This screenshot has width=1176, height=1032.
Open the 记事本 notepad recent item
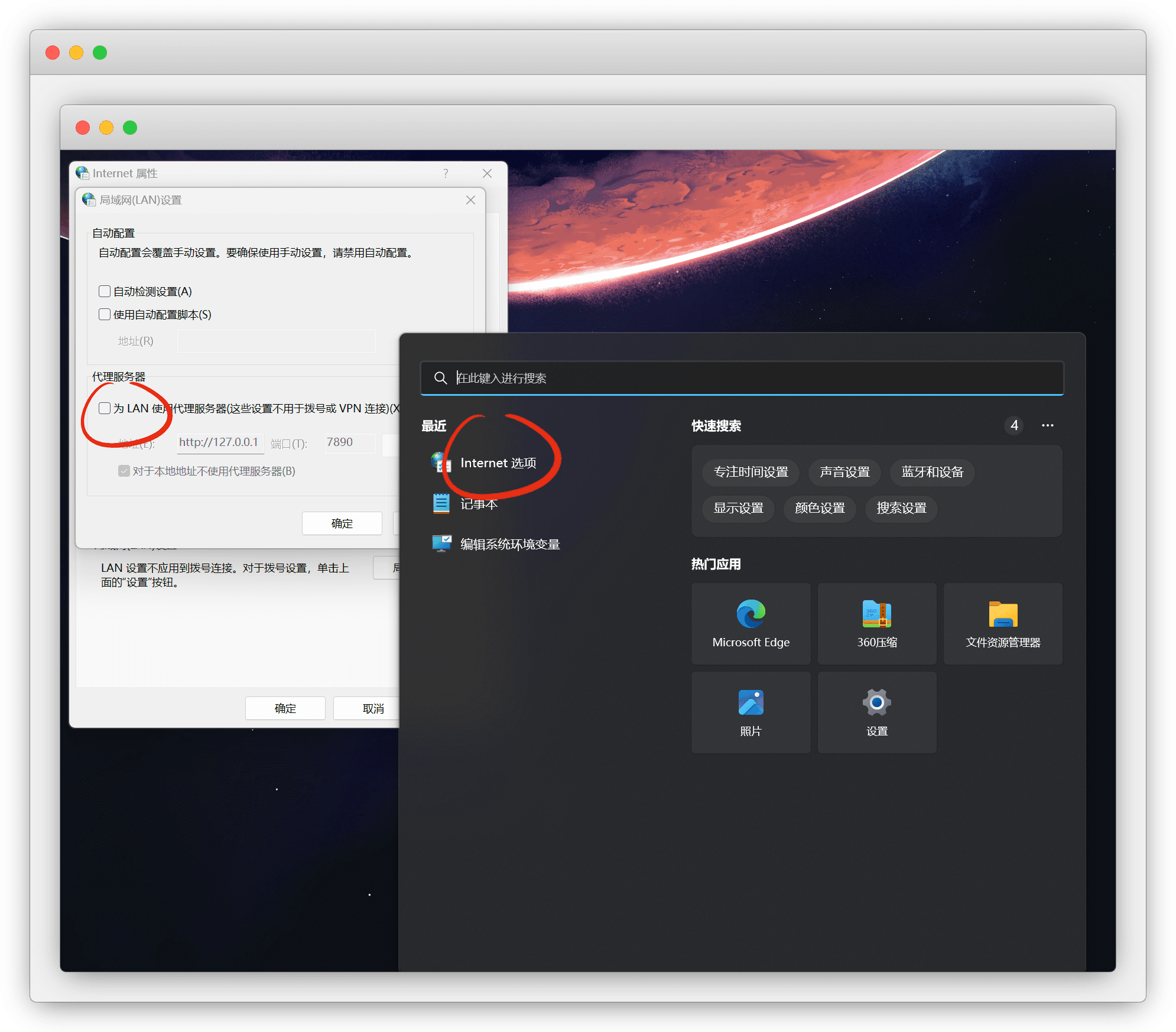[479, 504]
